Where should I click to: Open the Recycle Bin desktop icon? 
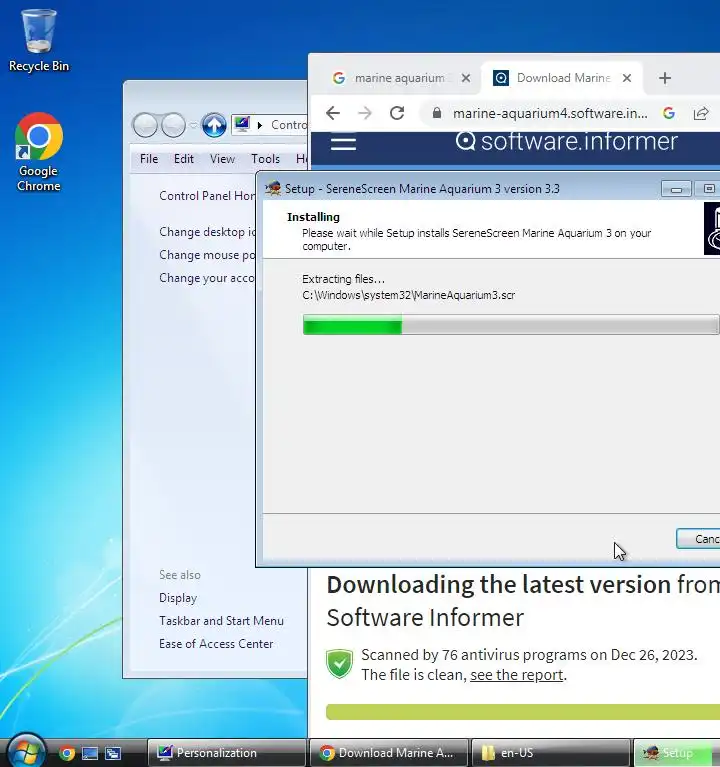tap(39, 41)
